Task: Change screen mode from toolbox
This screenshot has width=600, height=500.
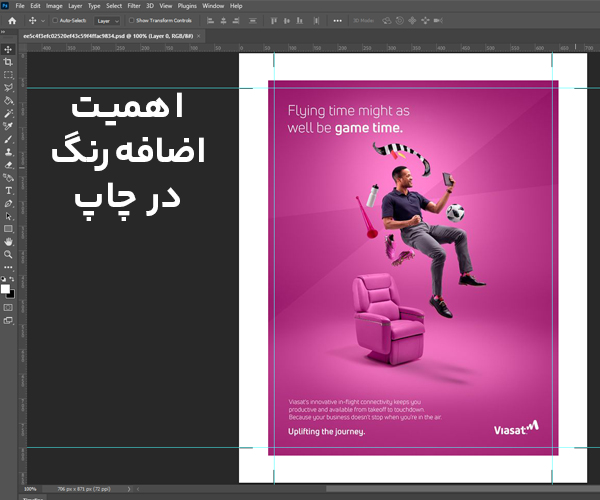Action: [8, 321]
